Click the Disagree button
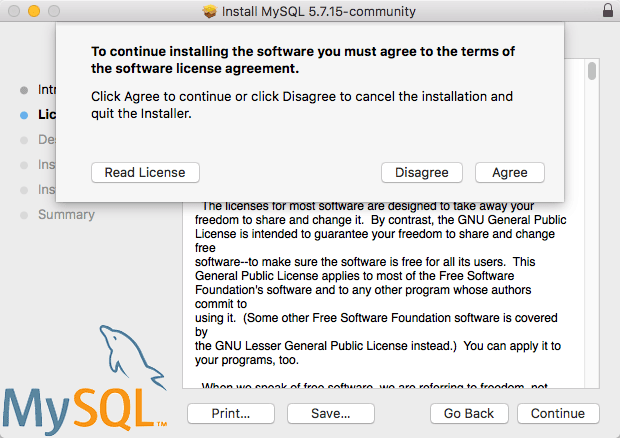 coord(422,172)
